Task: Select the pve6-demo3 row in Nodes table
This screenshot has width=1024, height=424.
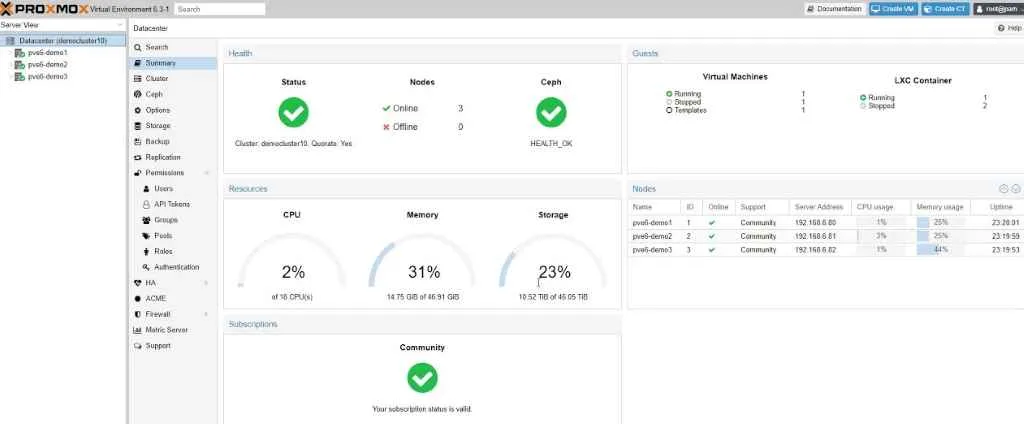Action: point(825,250)
